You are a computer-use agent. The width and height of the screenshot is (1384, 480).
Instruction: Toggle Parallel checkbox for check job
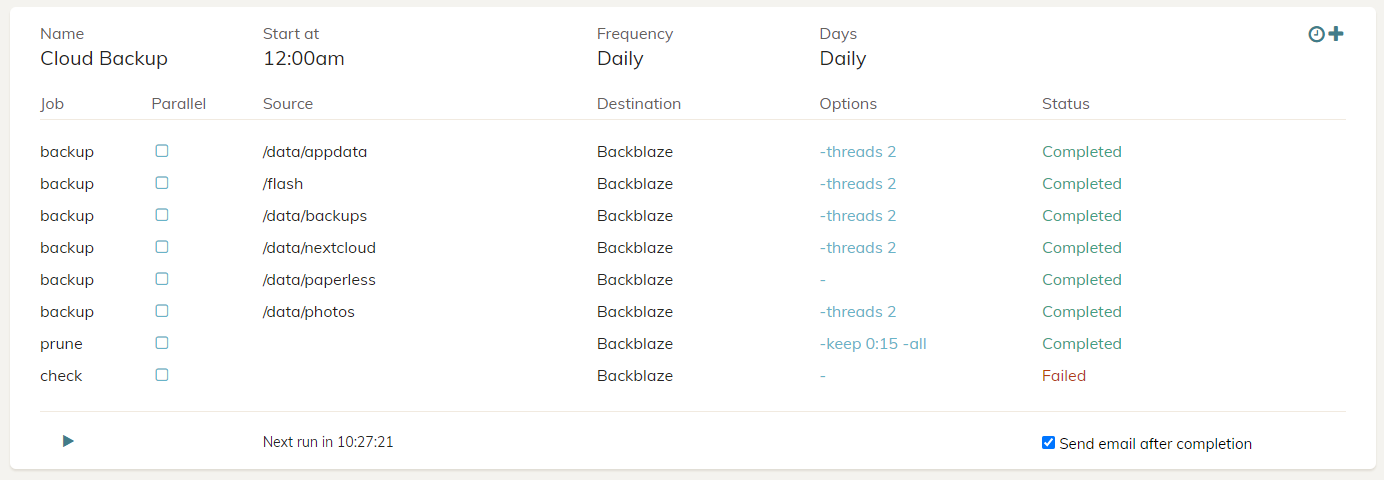(x=162, y=375)
